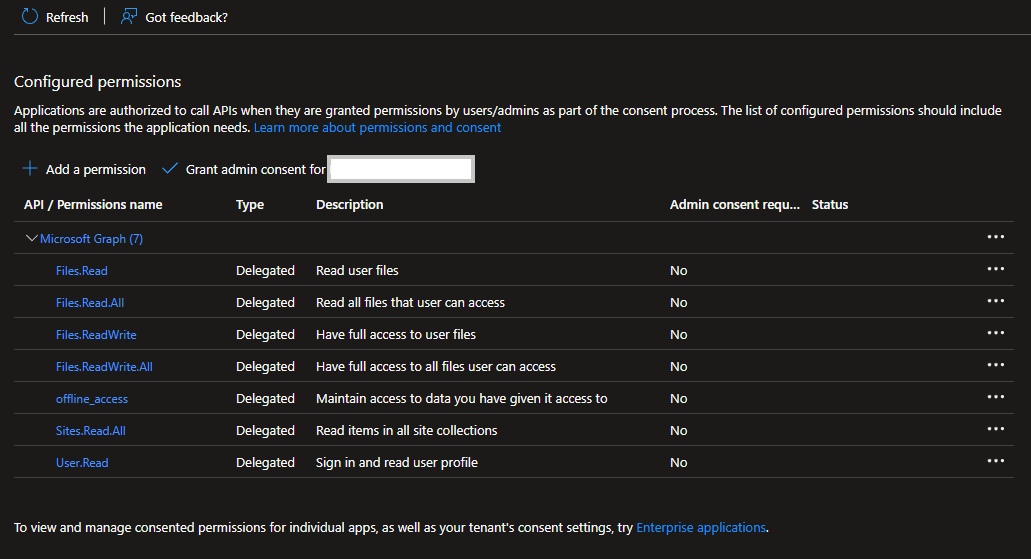Click the Refresh circular arrow icon
The width and height of the screenshot is (1031, 559).
(30, 16)
